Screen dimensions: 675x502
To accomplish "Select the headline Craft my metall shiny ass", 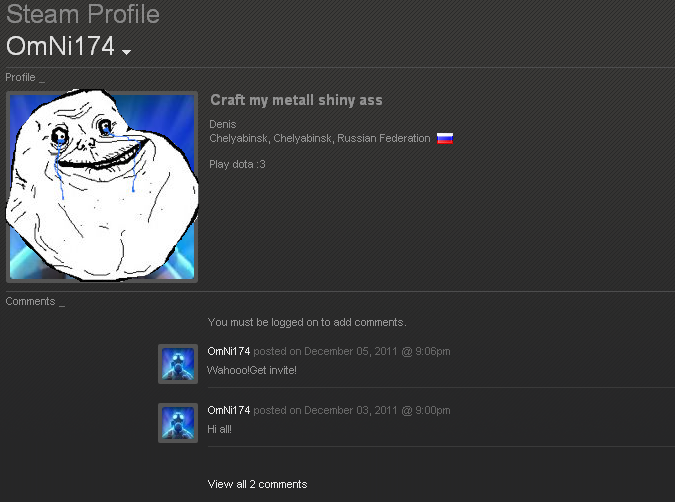I will pyautogui.click(x=296, y=100).
